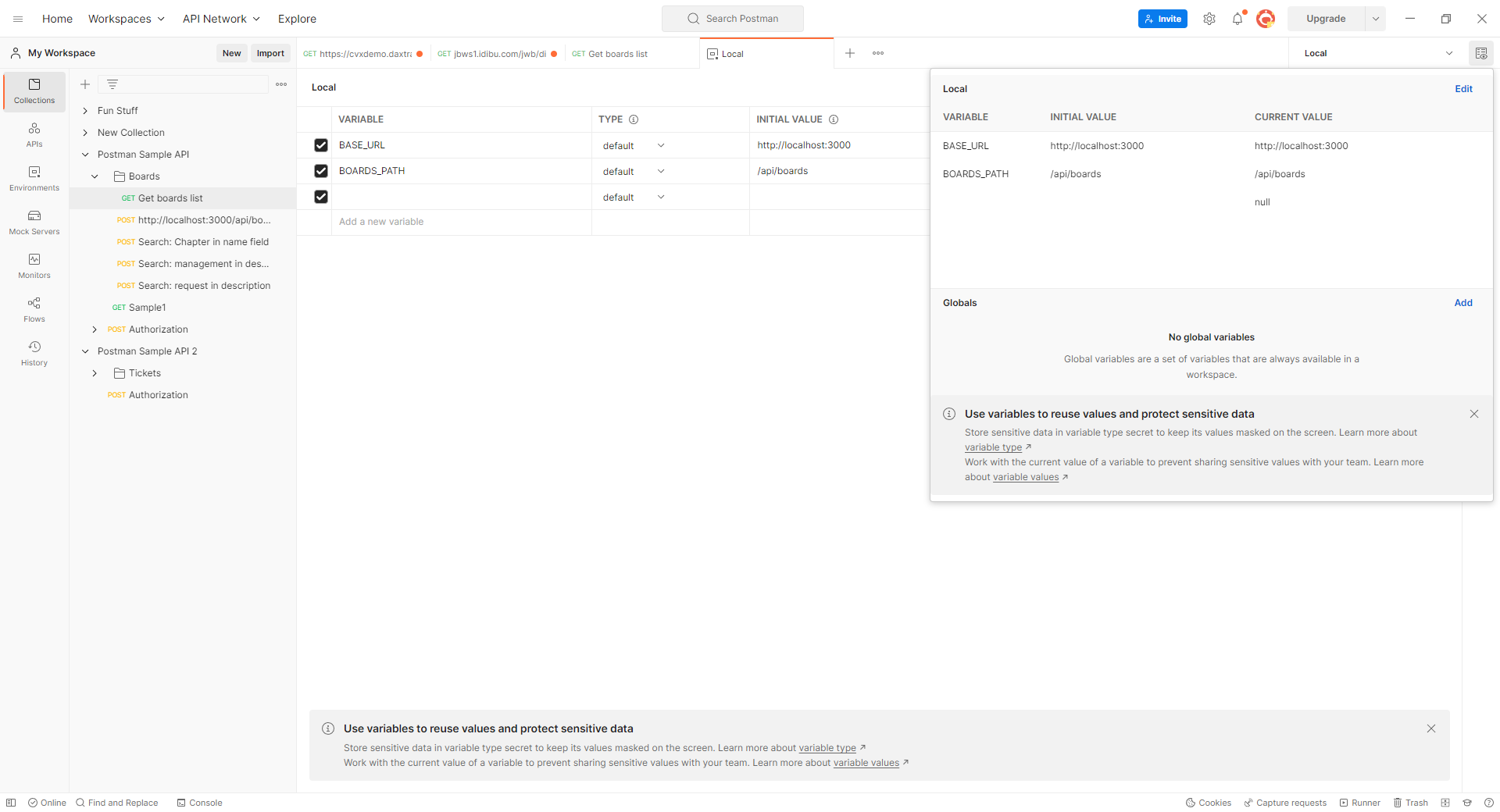
Task: Click the New button
Action: pos(231,53)
